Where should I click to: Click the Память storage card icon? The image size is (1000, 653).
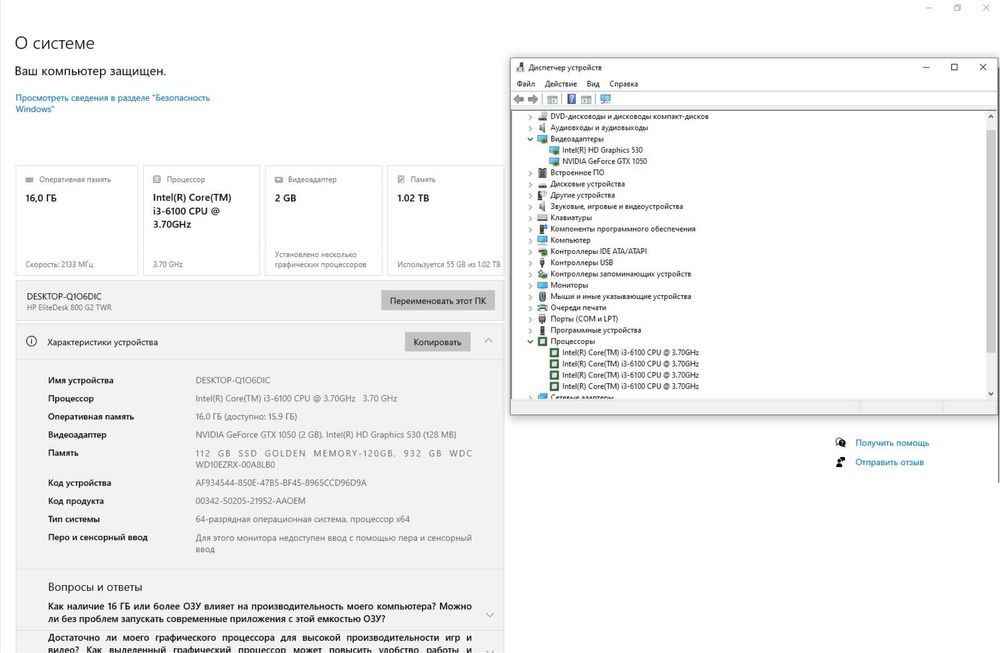[x=401, y=180]
